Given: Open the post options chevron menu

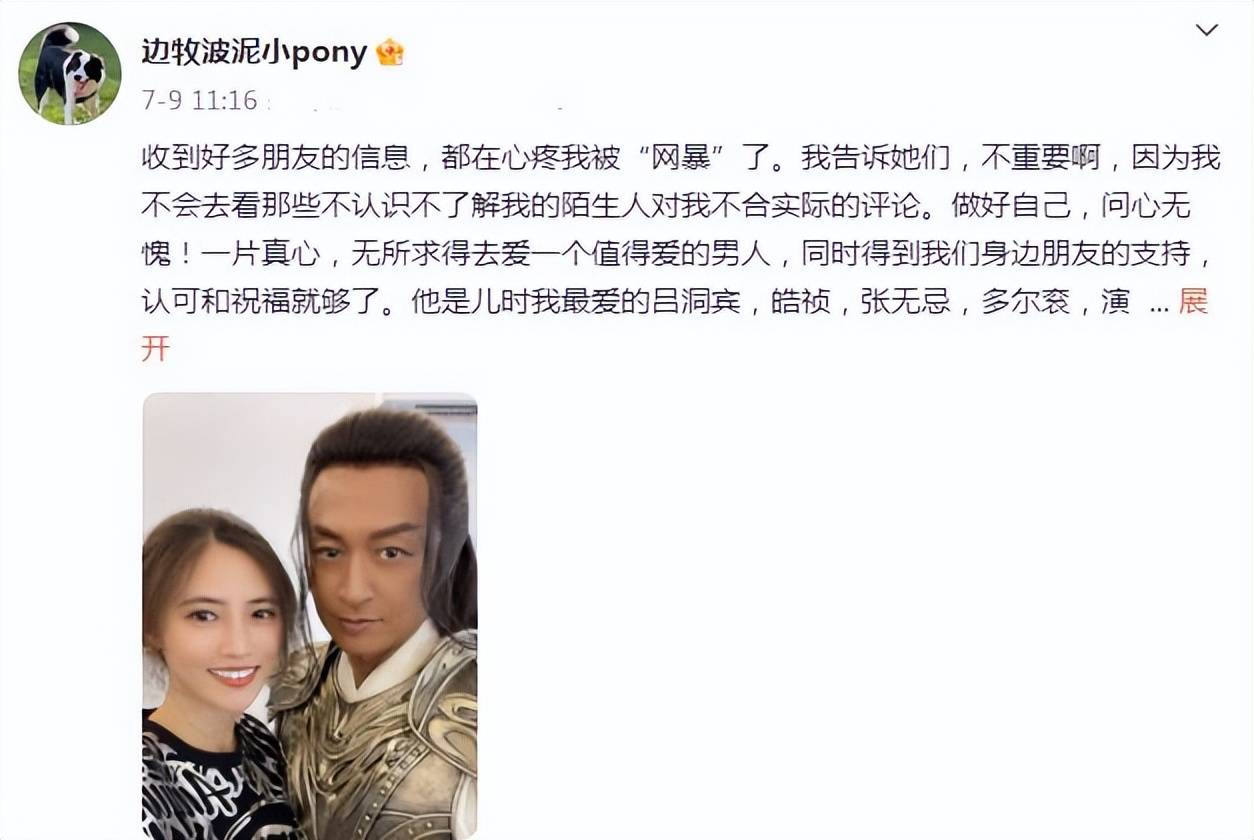Looking at the screenshot, I should 1207,30.
